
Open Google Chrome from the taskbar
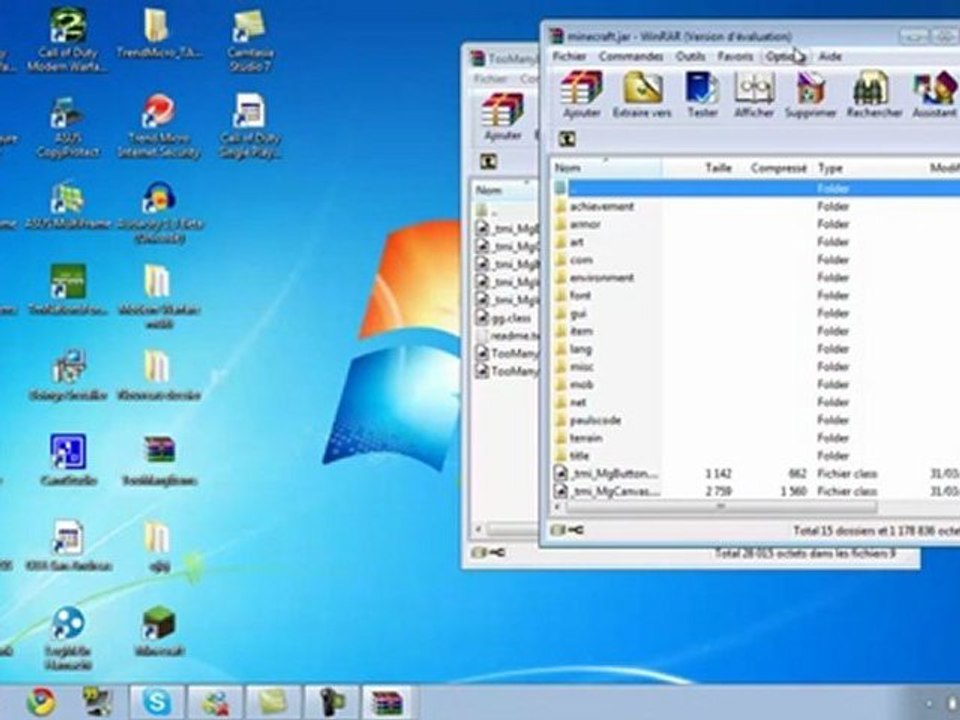tap(41, 702)
